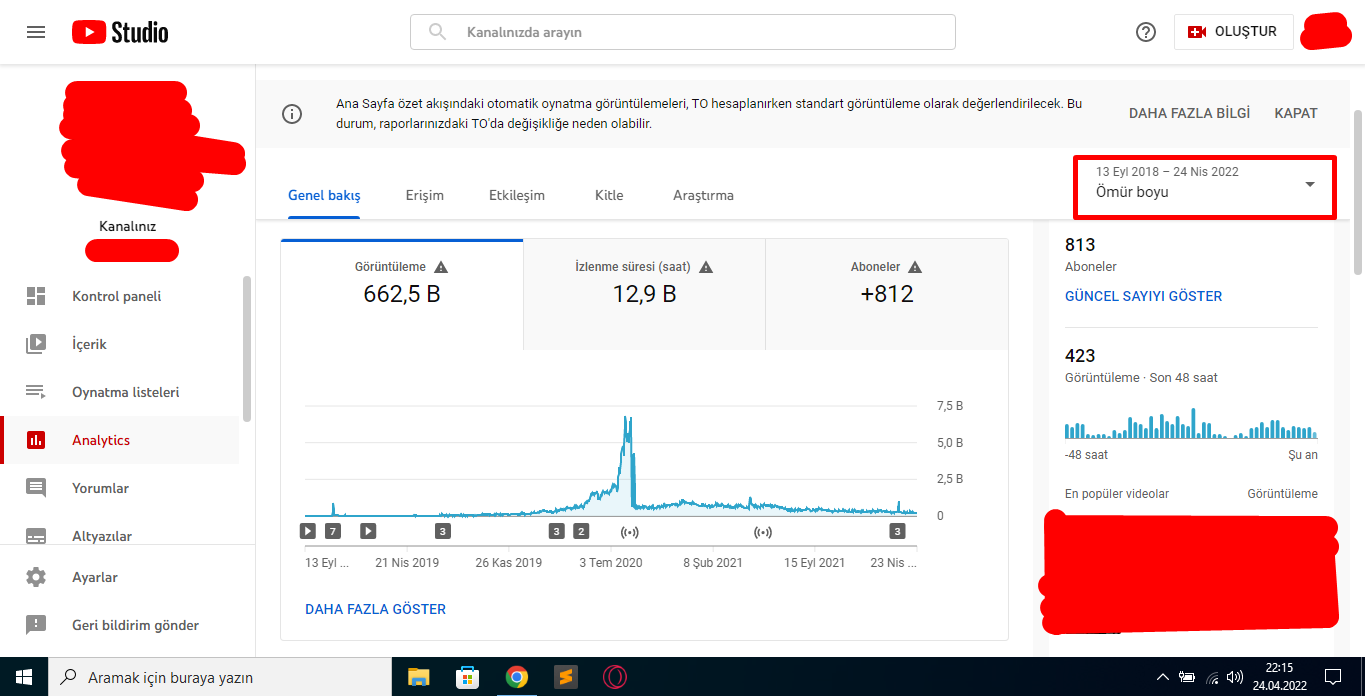Click the 21 Nis 2019 axis label
Screen dimensions: 1365x696
(407, 563)
